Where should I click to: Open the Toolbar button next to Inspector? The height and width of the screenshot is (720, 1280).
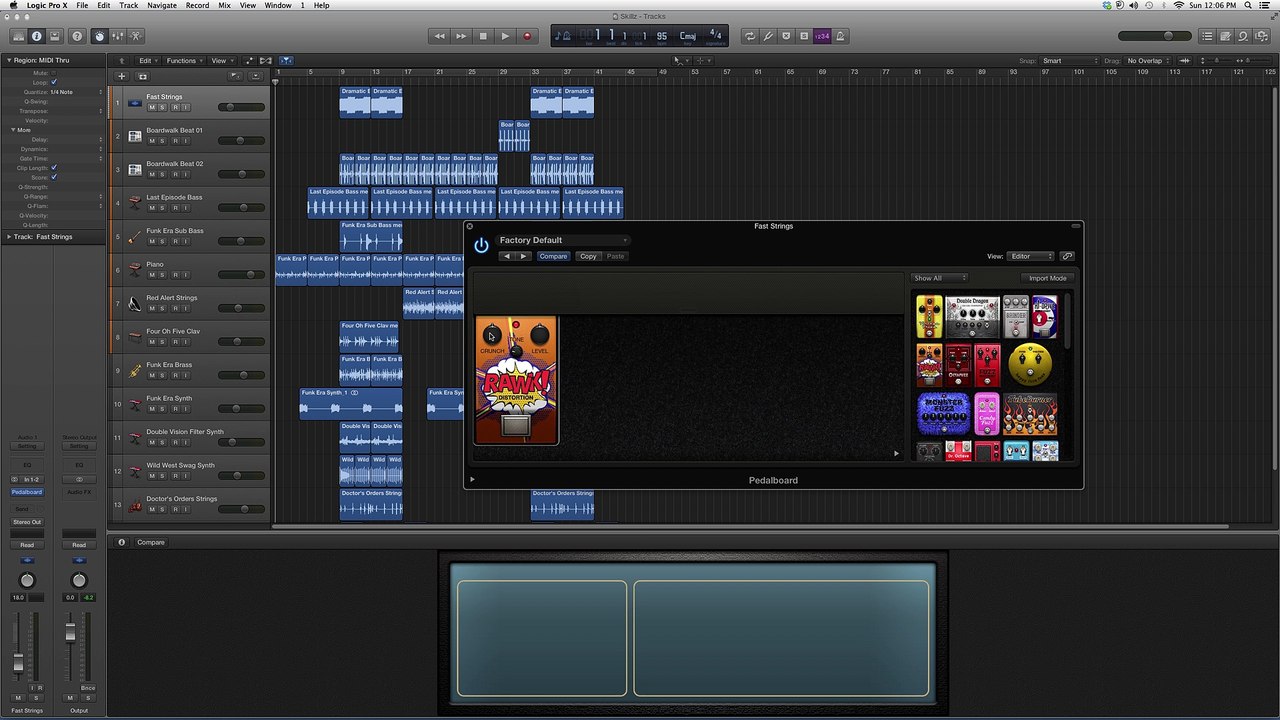point(55,36)
